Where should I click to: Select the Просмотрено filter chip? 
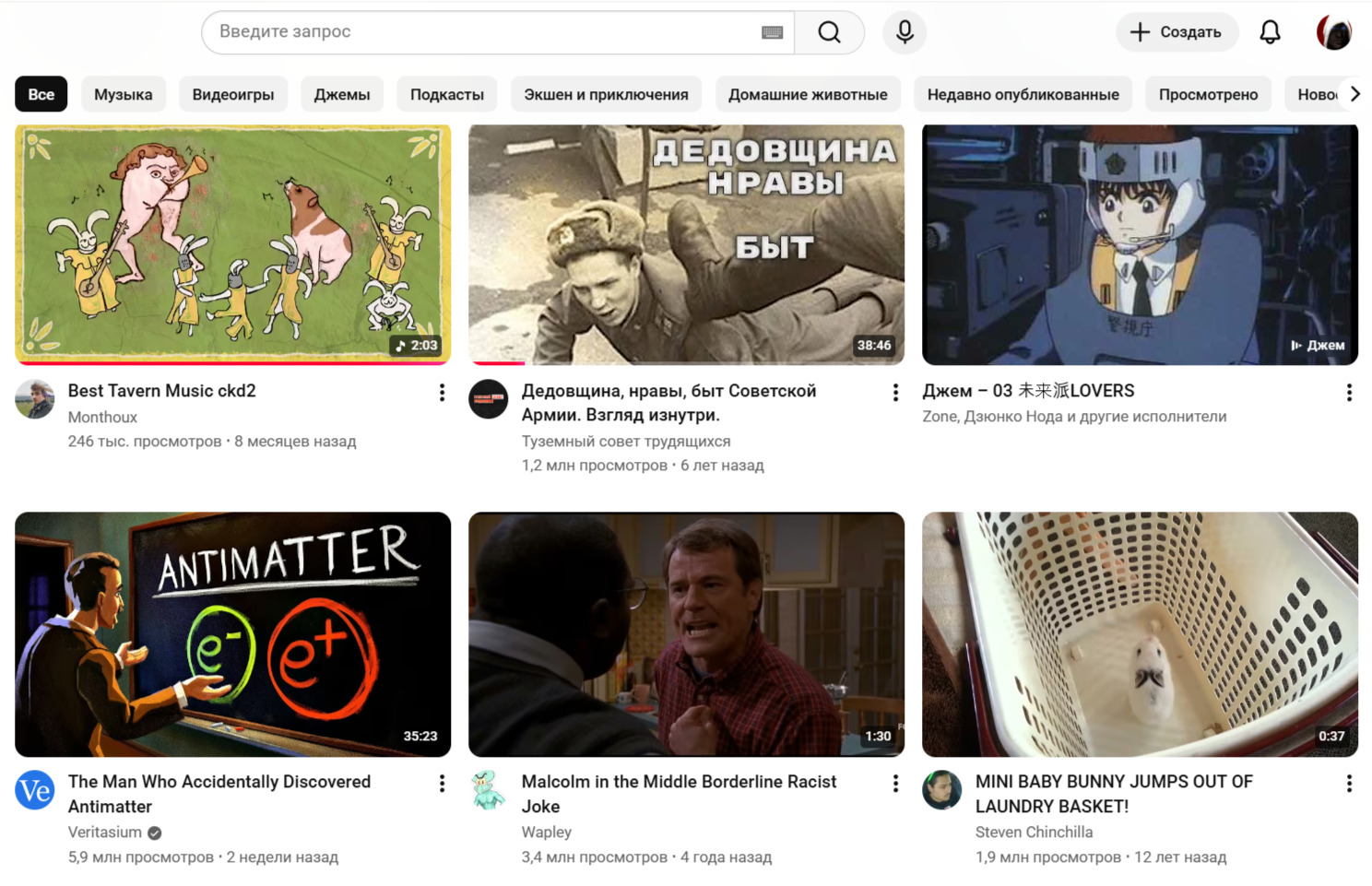pos(1208,94)
